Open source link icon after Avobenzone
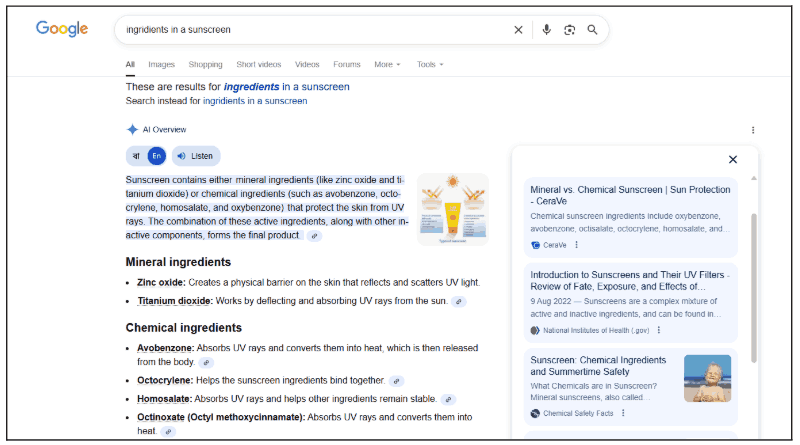800x445 pixels. point(206,363)
